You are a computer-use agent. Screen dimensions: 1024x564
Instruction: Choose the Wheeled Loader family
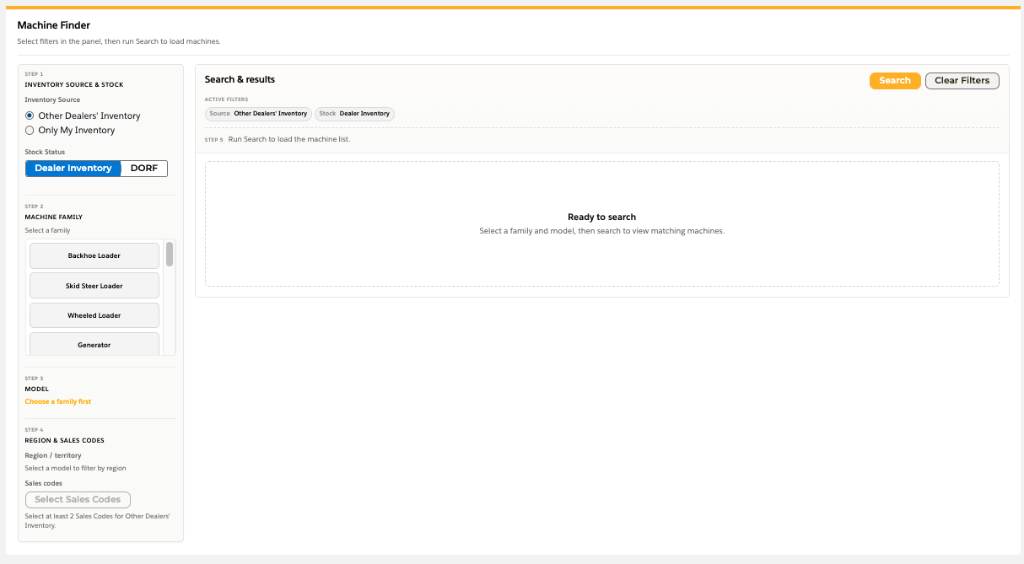[x=94, y=315]
